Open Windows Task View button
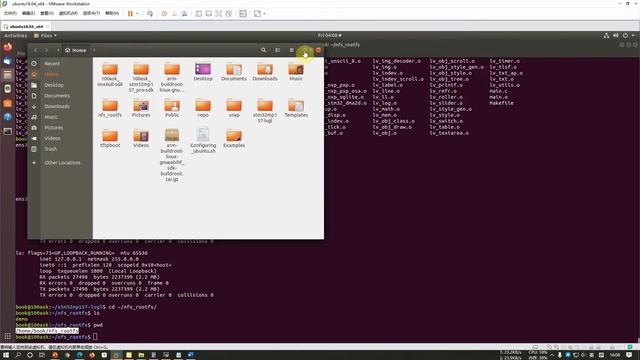 tap(42, 355)
